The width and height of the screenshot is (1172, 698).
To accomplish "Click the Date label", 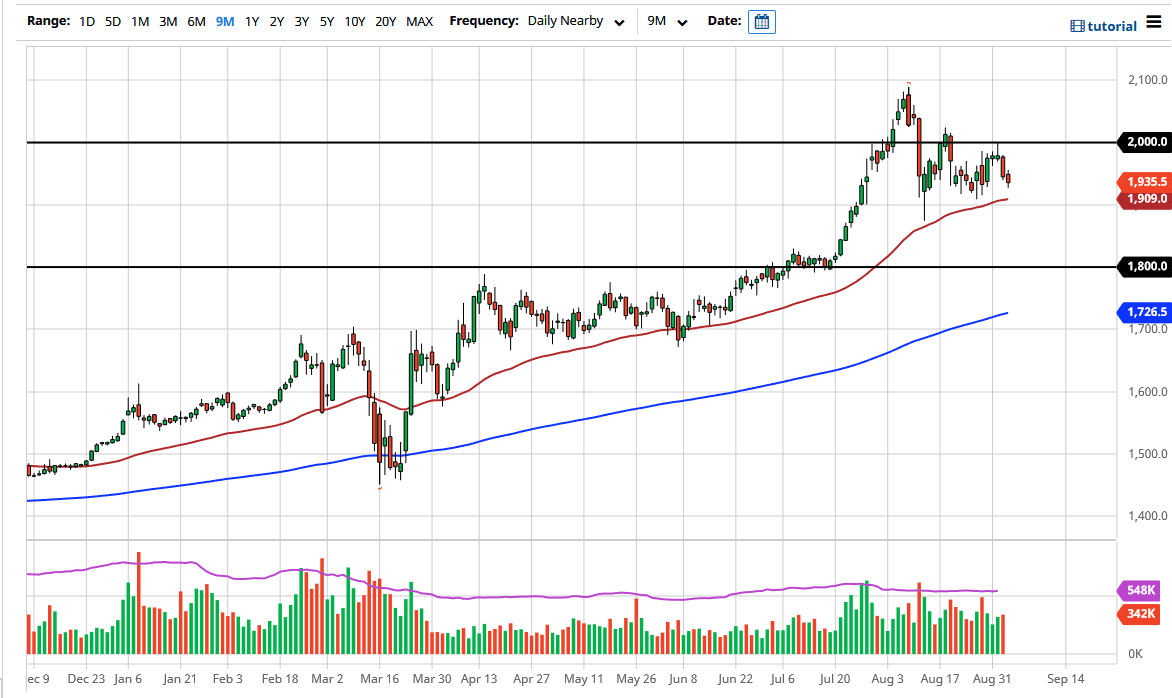I will 724,21.
